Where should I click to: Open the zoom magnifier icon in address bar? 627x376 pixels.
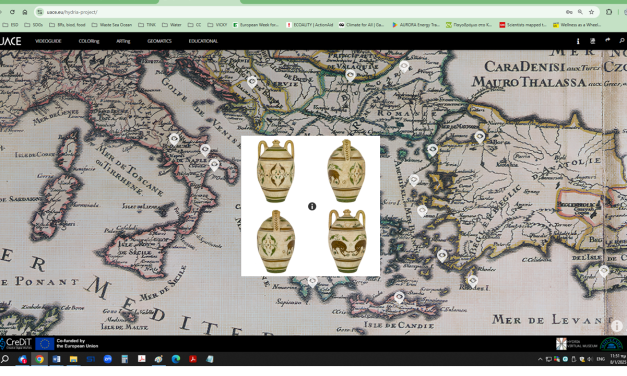point(580,12)
